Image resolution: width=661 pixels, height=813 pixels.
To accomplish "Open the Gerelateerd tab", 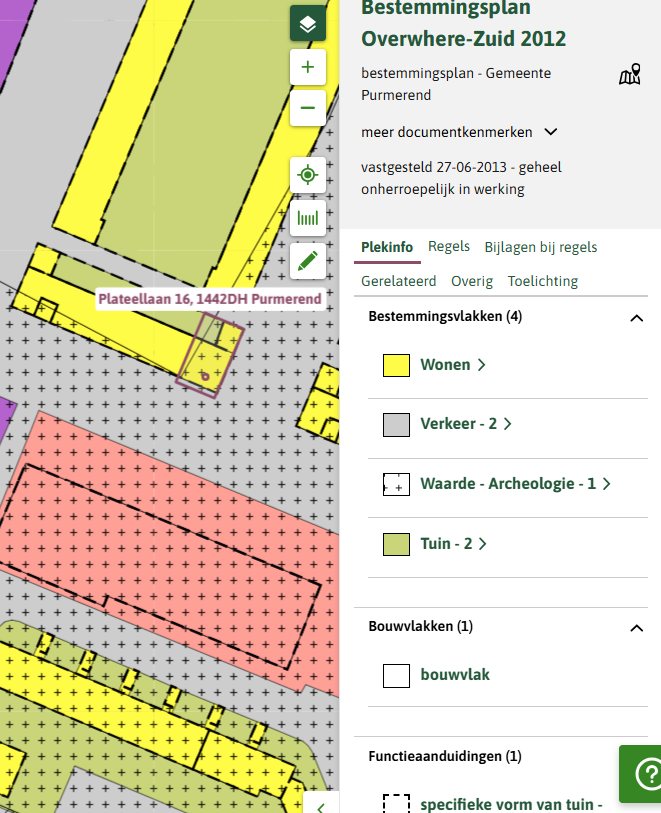I will pos(399,281).
